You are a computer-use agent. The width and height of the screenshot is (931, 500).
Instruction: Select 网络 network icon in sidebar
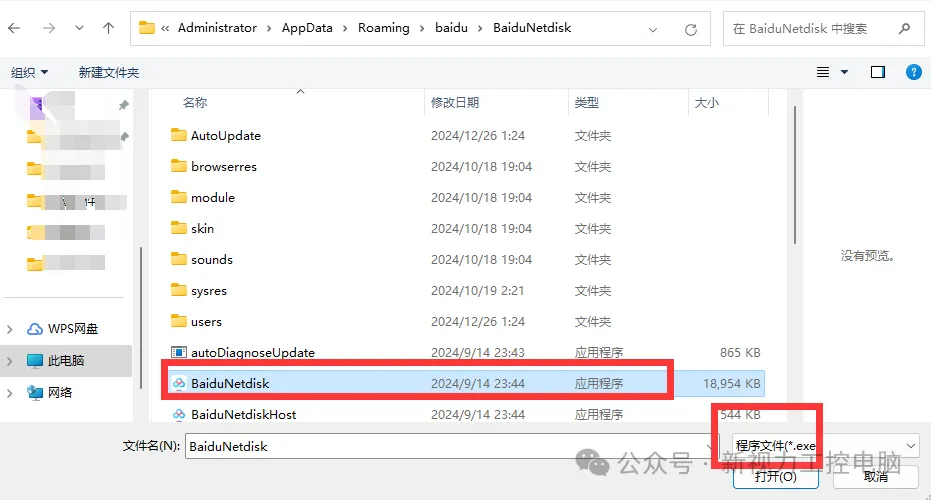tap(35, 393)
